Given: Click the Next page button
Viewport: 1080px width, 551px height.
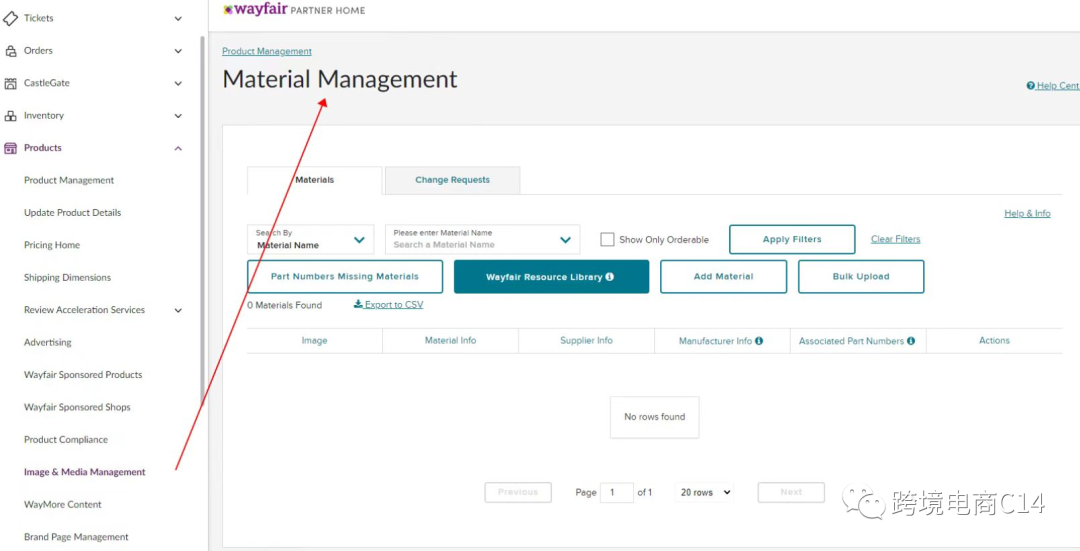Looking at the screenshot, I should coord(791,492).
